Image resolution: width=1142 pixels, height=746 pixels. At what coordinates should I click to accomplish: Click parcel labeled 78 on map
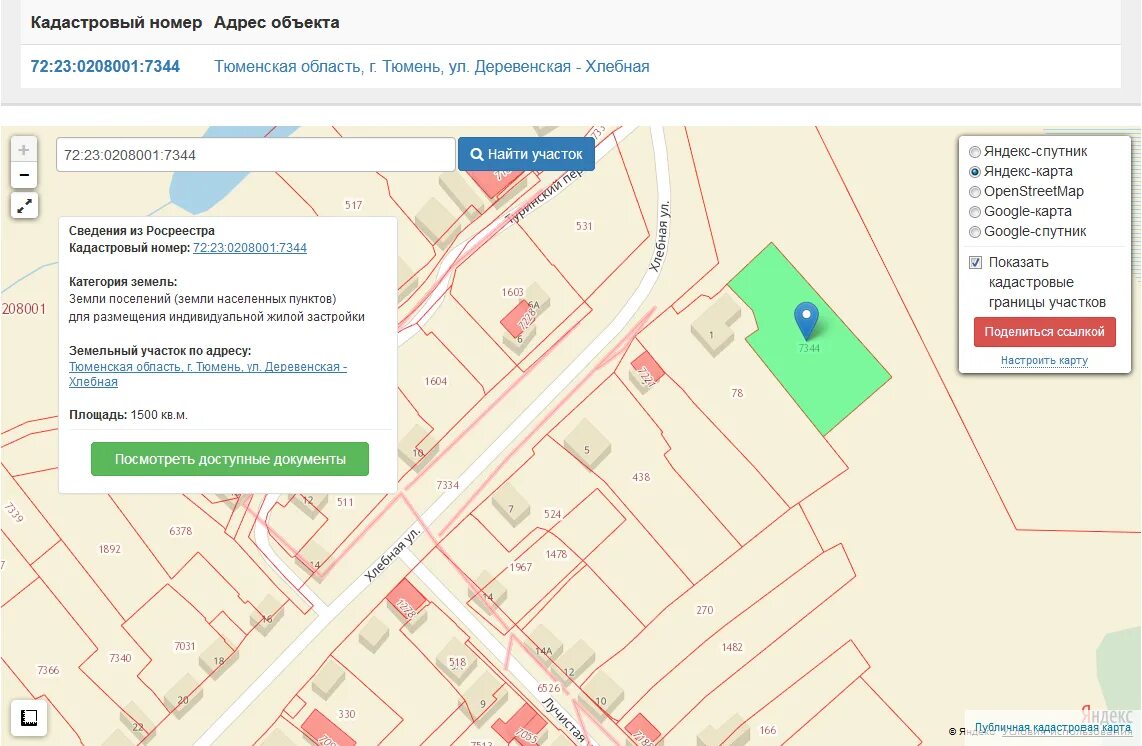737,393
